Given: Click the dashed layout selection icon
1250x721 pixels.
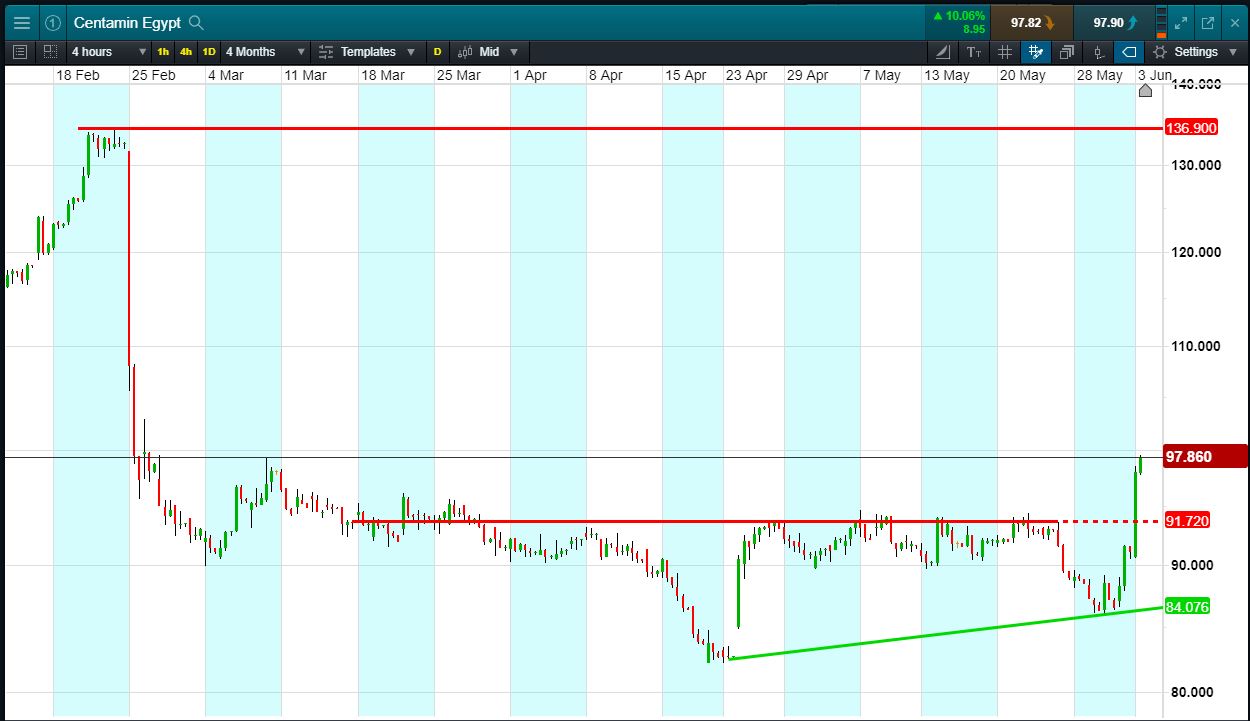Looking at the screenshot, I should pyautogui.click(x=49, y=51).
